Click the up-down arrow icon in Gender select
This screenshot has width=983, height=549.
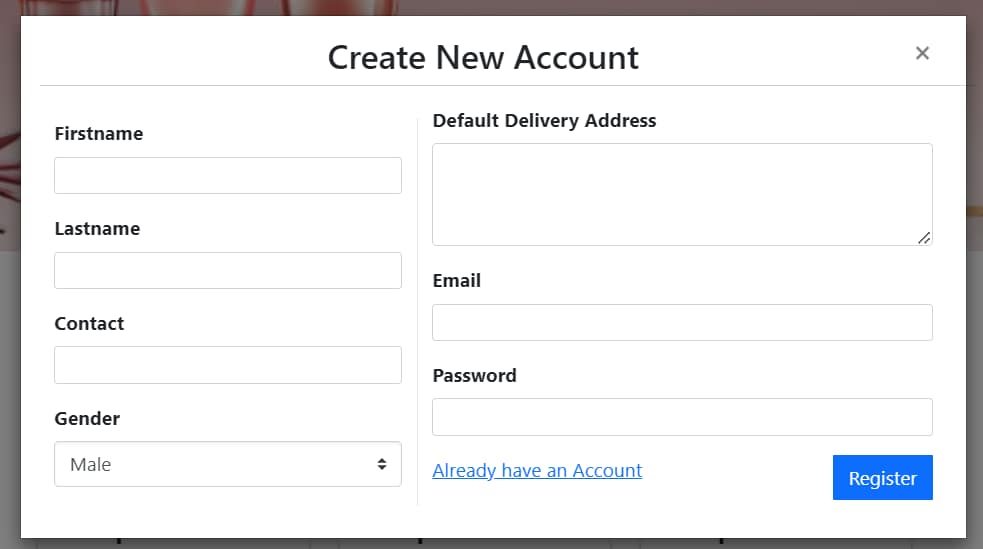click(x=381, y=464)
